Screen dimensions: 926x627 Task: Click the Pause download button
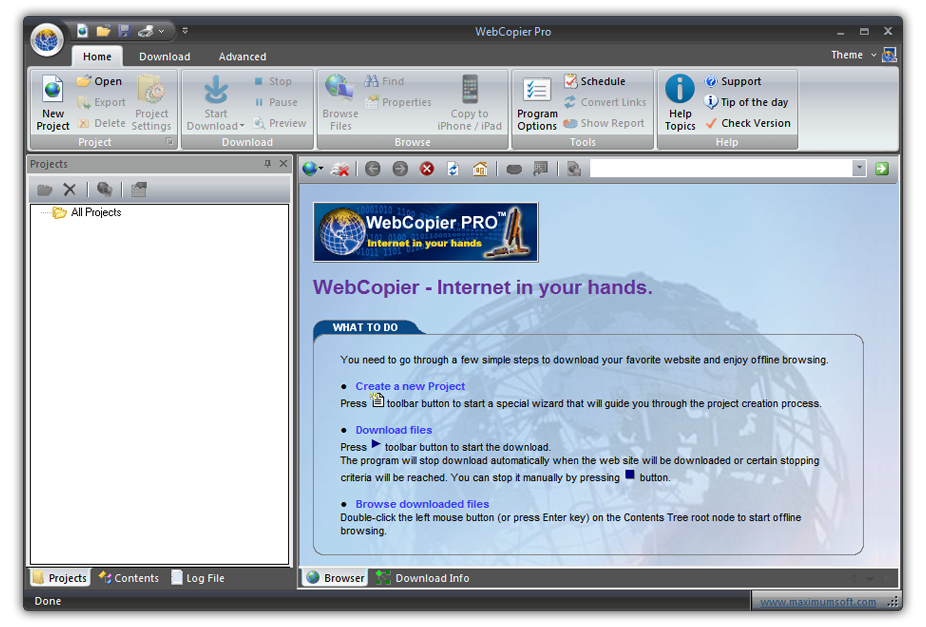point(276,102)
